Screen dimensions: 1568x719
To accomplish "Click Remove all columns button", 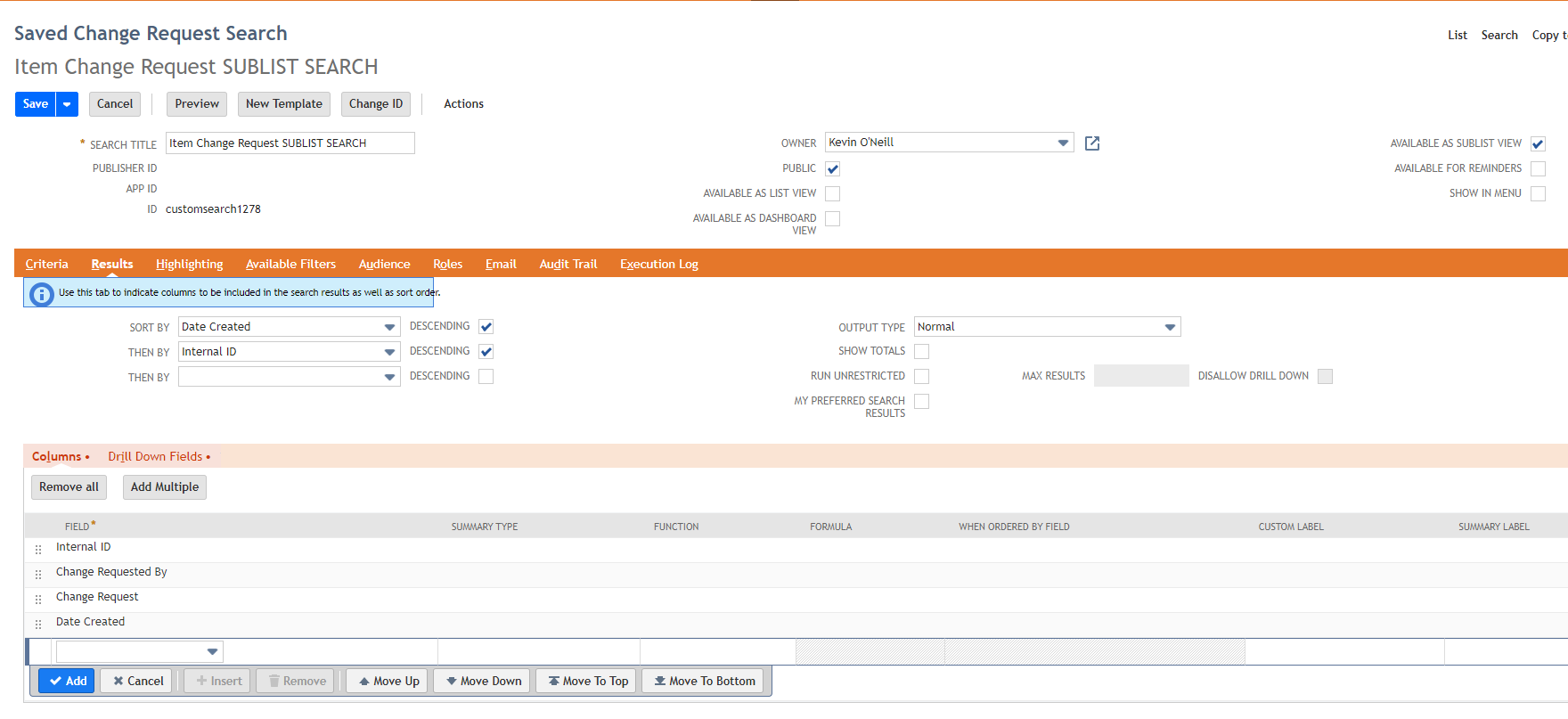I will point(69,487).
